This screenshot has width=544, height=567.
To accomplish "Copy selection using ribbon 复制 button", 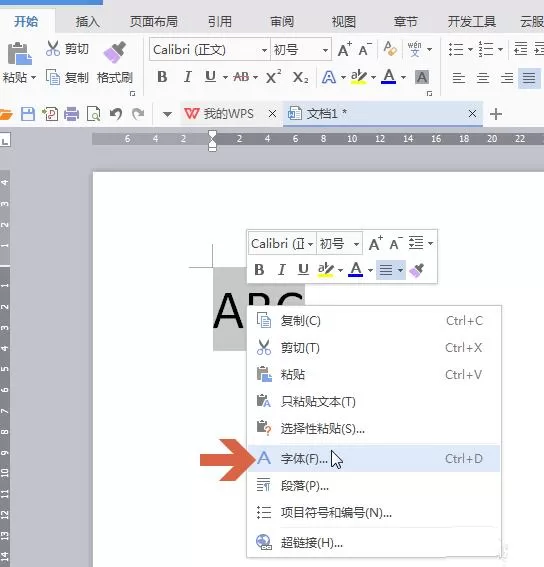I will (67, 77).
